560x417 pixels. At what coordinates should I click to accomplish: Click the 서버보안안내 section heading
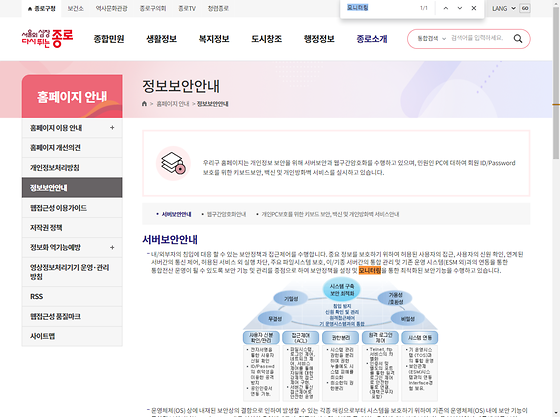(x=170, y=239)
